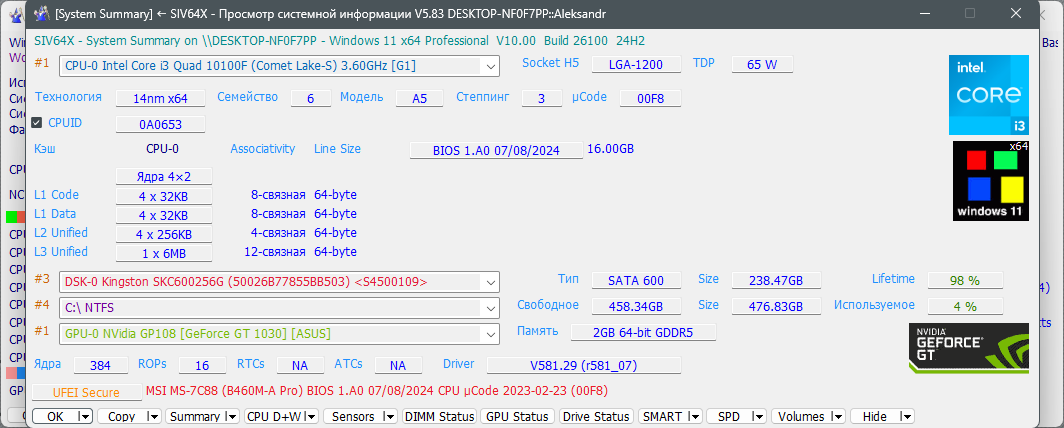Click the Степпинг value 3 box

point(542,98)
